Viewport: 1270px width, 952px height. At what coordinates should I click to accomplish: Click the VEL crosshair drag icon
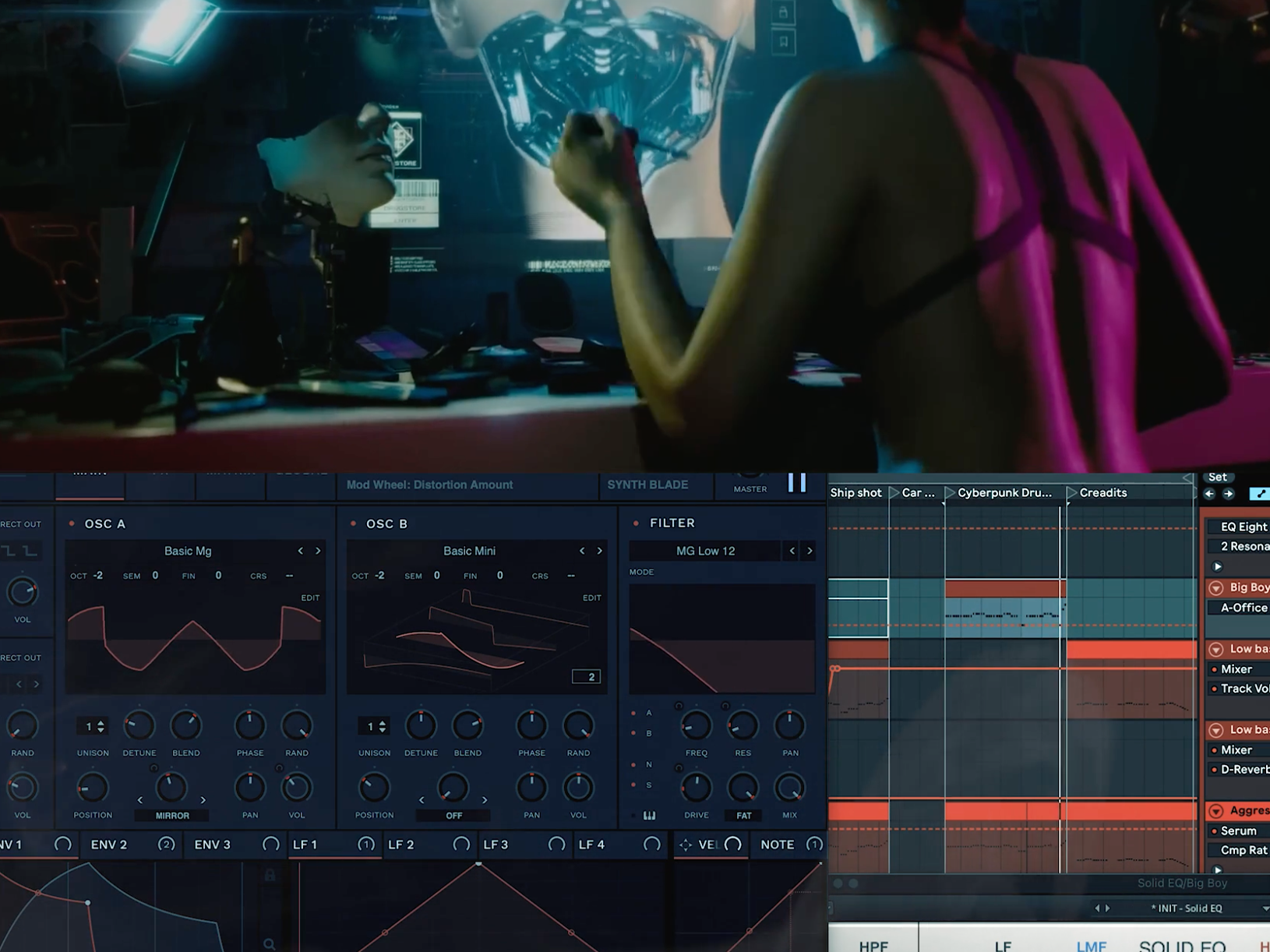click(685, 844)
